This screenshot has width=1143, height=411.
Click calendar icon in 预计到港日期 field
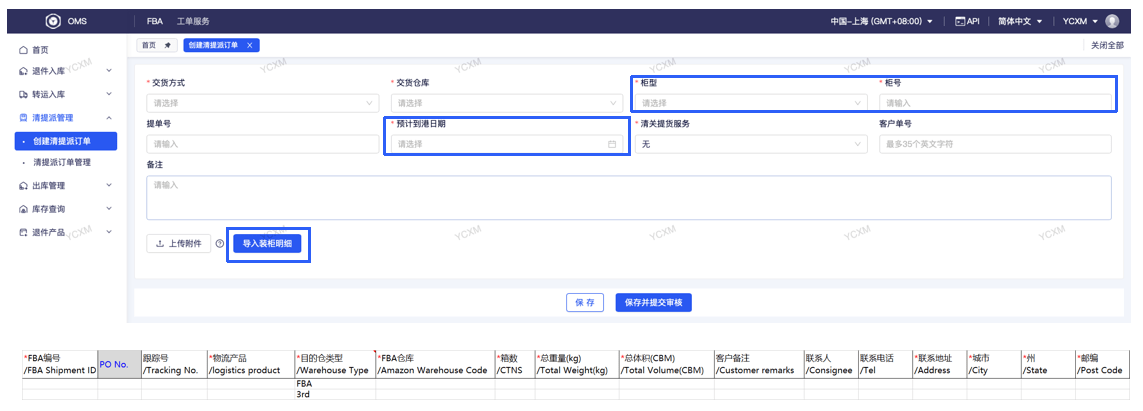612,144
